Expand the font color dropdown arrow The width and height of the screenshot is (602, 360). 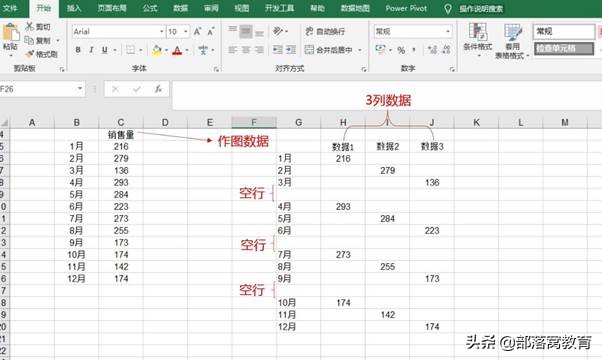coord(187,50)
